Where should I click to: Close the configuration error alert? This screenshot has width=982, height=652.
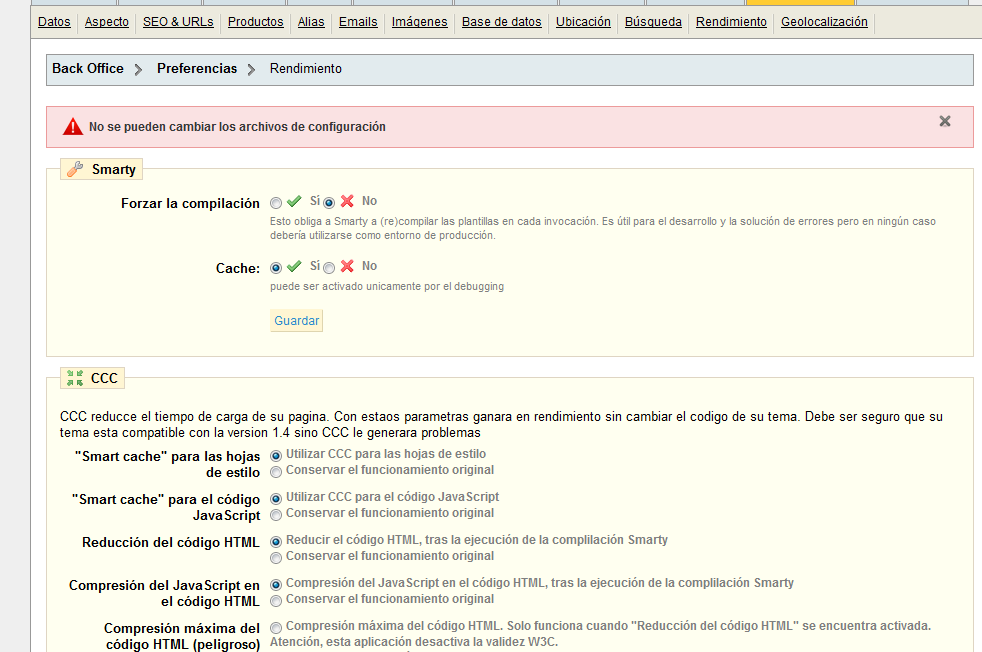pyautogui.click(x=945, y=121)
